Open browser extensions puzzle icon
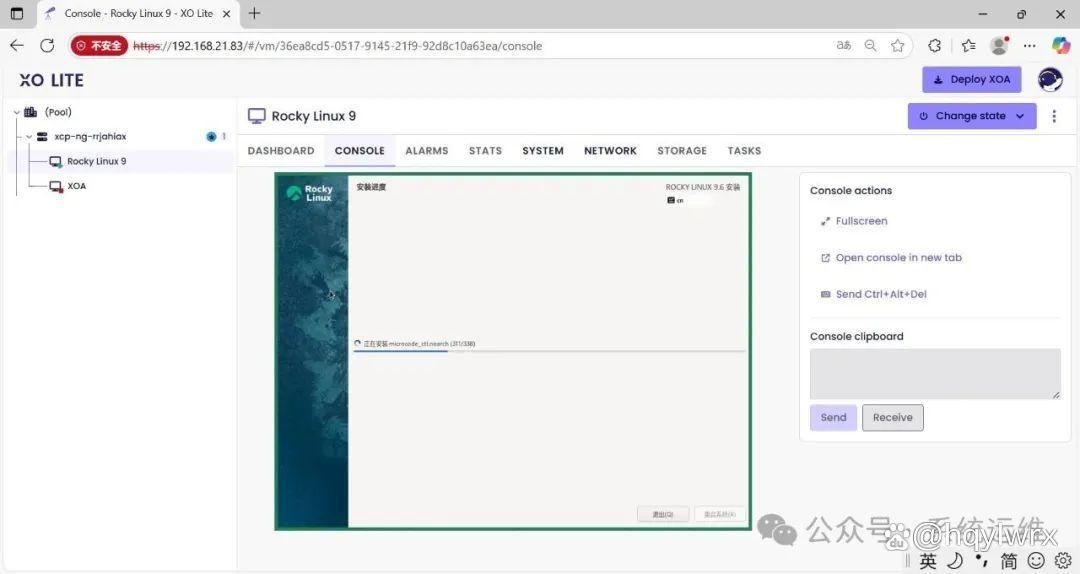 click(x=935, y=45)
